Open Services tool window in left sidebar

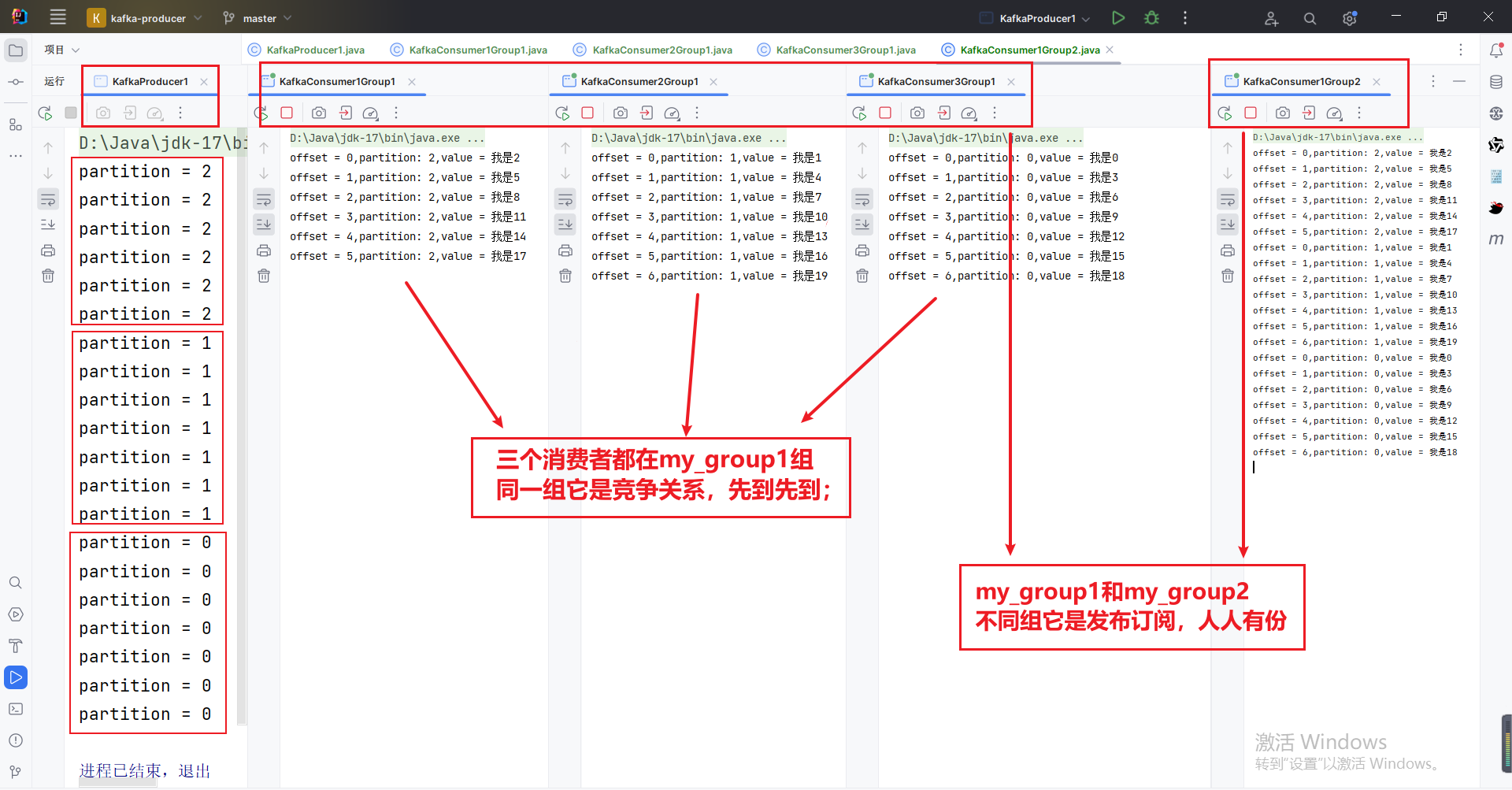point(16,614)
